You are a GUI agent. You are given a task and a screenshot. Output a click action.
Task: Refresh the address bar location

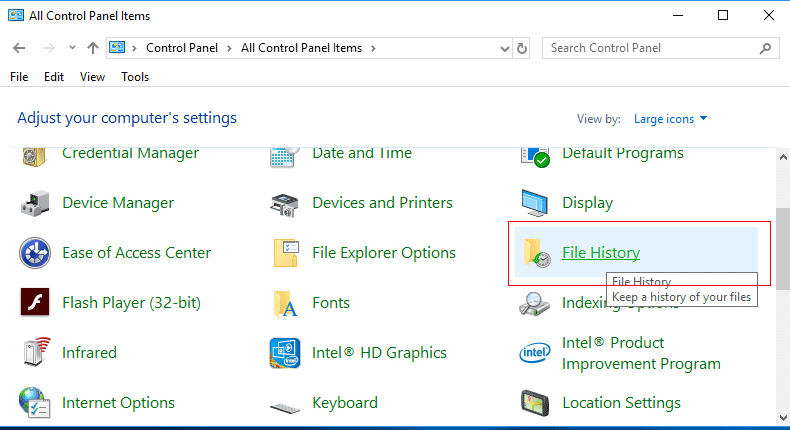coord(522,48)
